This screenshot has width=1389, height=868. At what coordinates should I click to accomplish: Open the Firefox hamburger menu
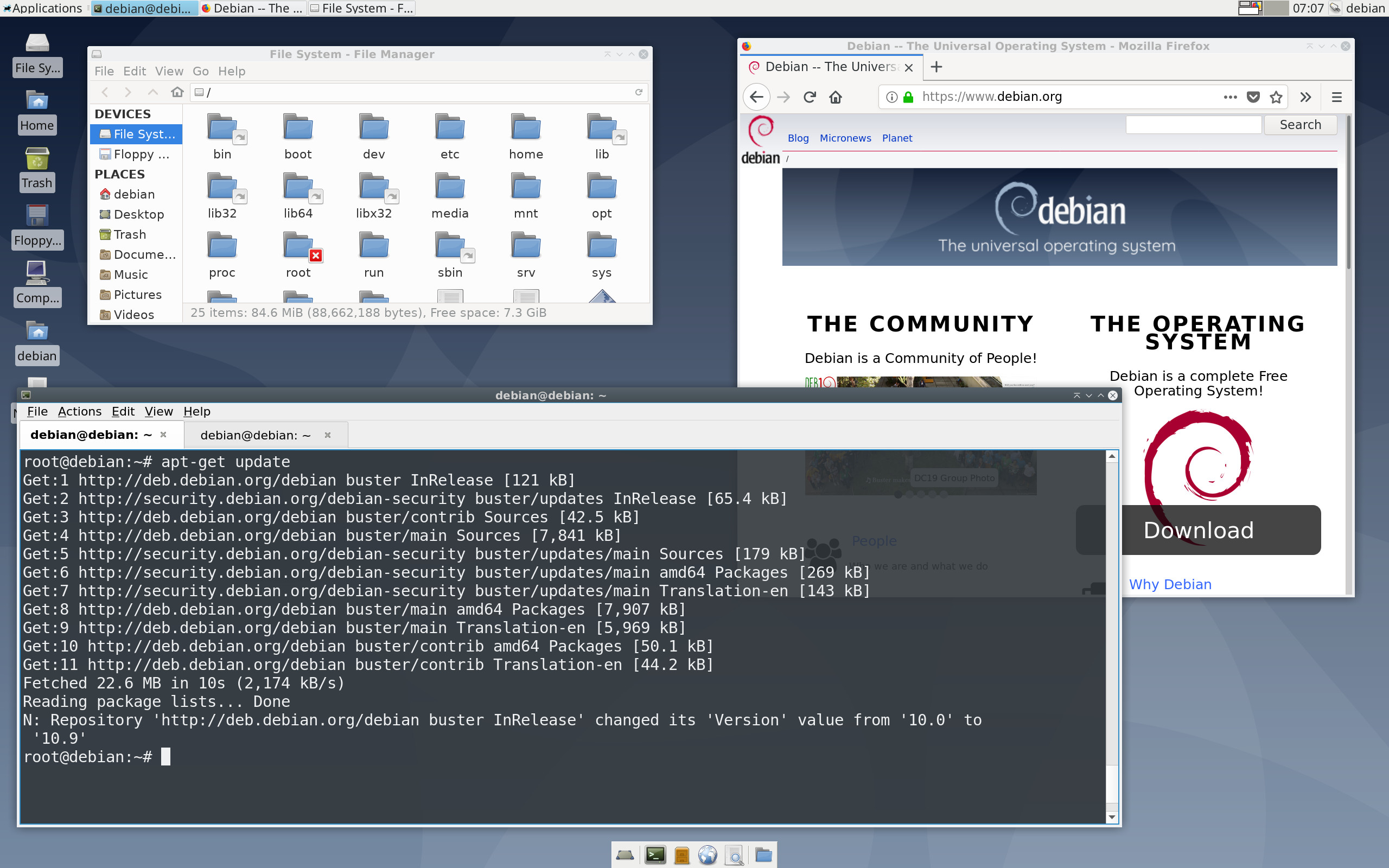1337,97
